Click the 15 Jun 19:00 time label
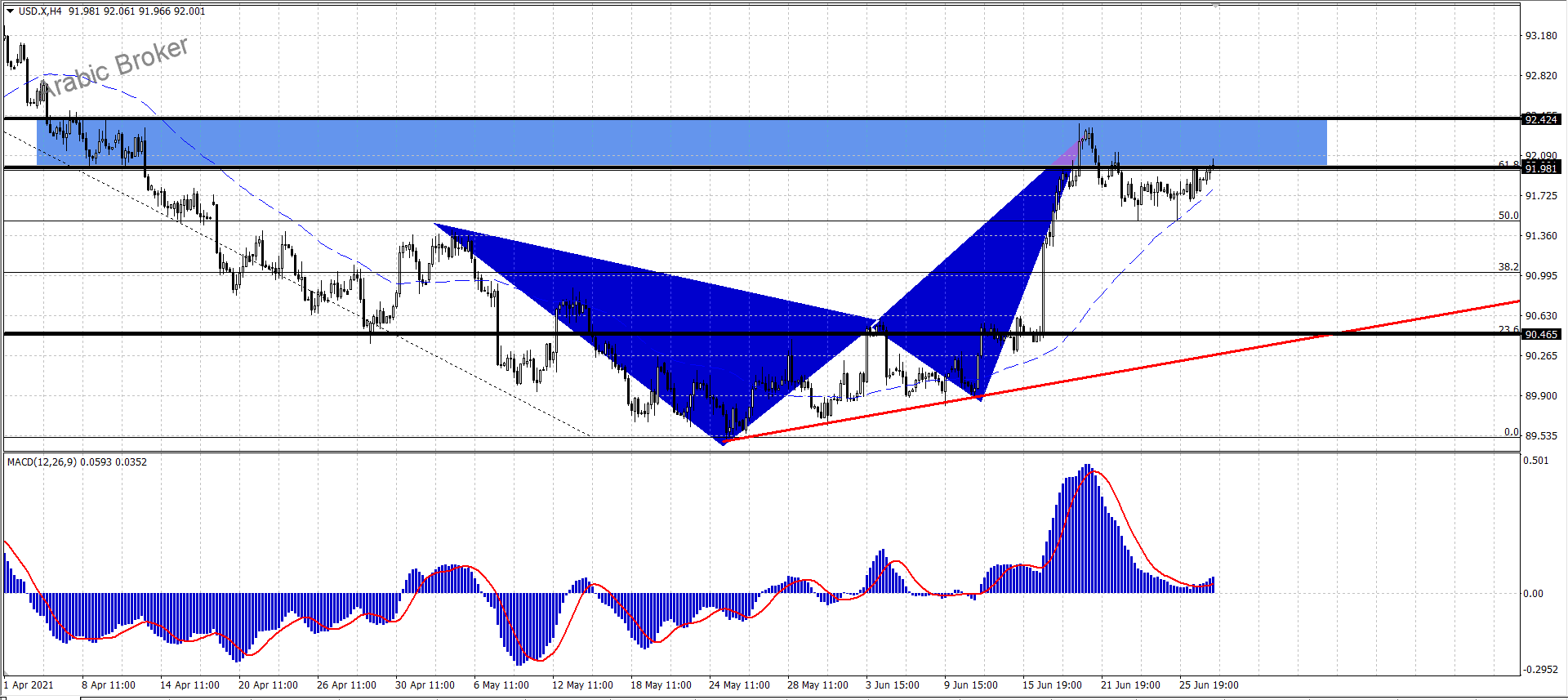Viewport: 1568px width, 700px height. coord(1052,685)
